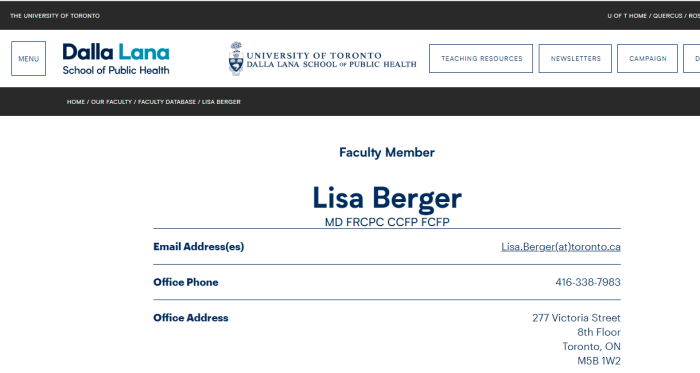Click Lisa.Berger(at)toronto.ca email link

[x=561, y=247]
